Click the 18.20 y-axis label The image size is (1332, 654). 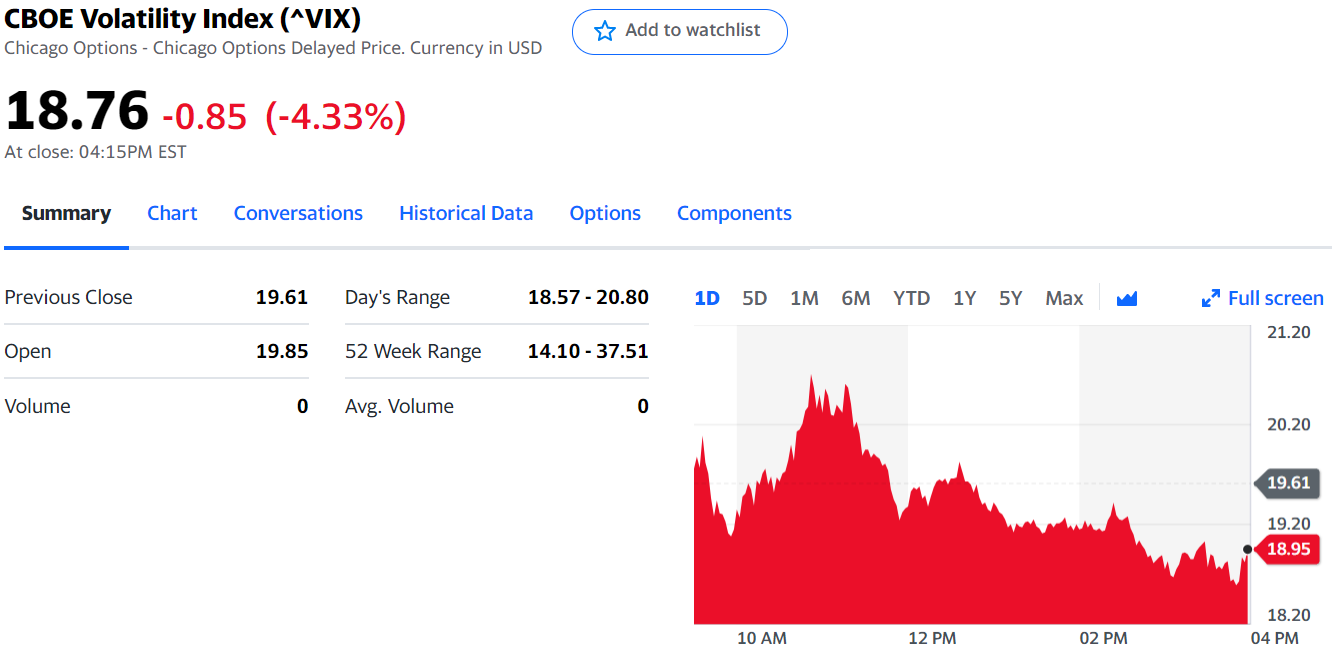pyautogui.click(x=1289, y=615)
